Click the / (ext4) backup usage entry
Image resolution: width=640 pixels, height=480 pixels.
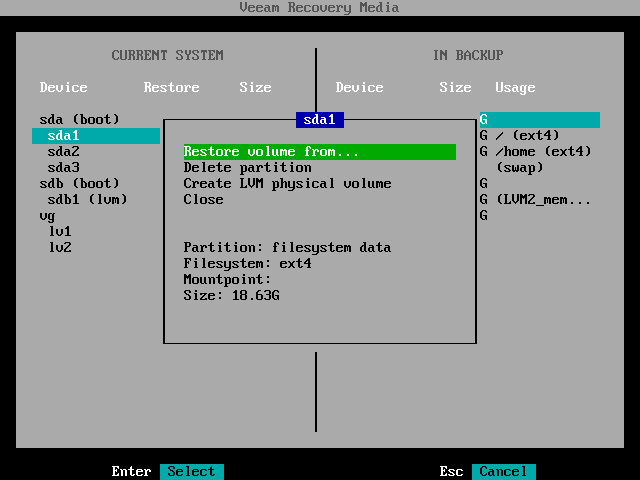point(527,136)
